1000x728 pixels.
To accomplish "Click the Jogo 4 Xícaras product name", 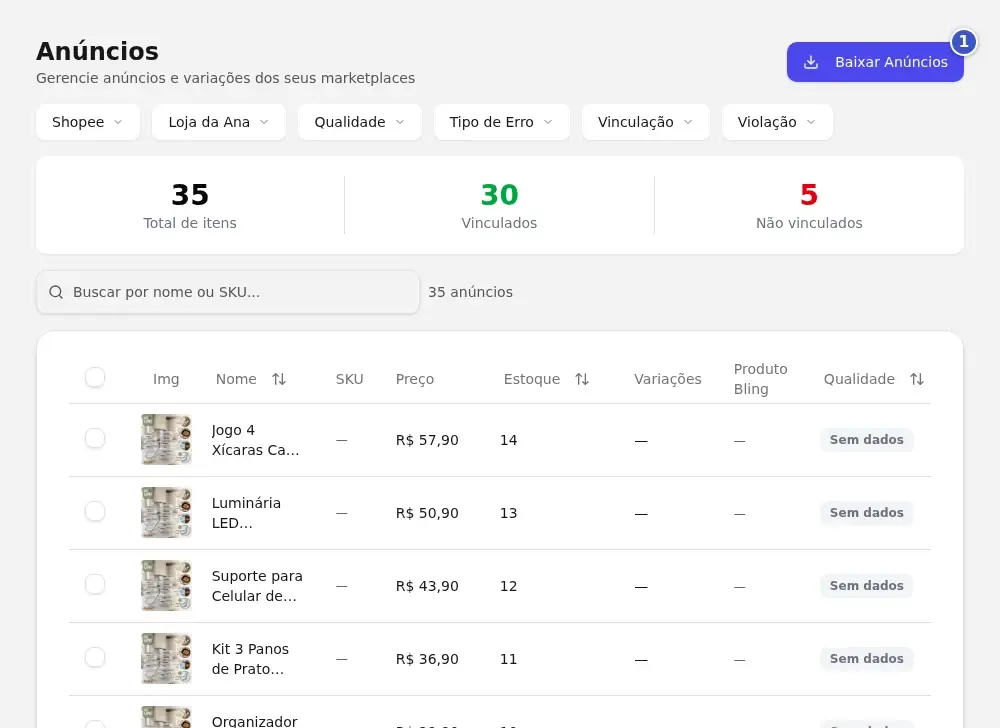I will (x=255, y=440).
